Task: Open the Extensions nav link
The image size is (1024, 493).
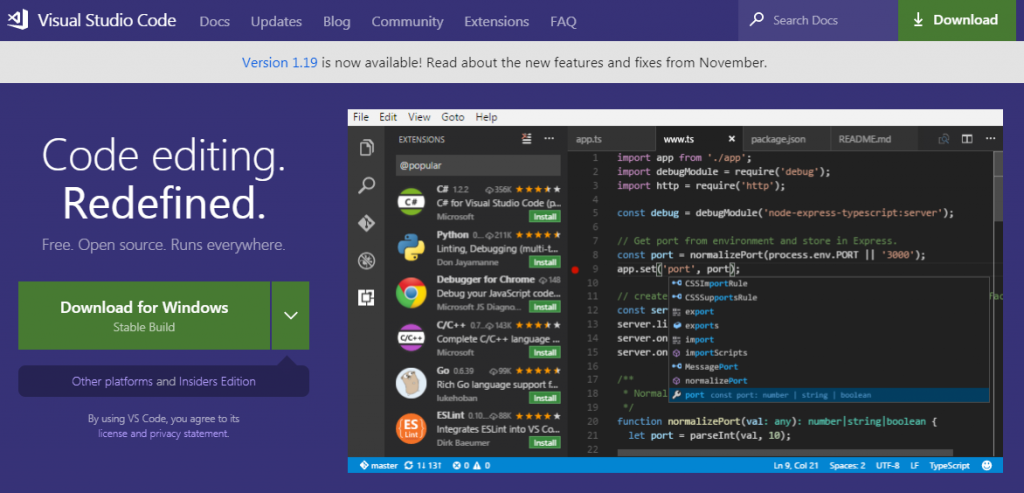Action: (x=496, y=22)
